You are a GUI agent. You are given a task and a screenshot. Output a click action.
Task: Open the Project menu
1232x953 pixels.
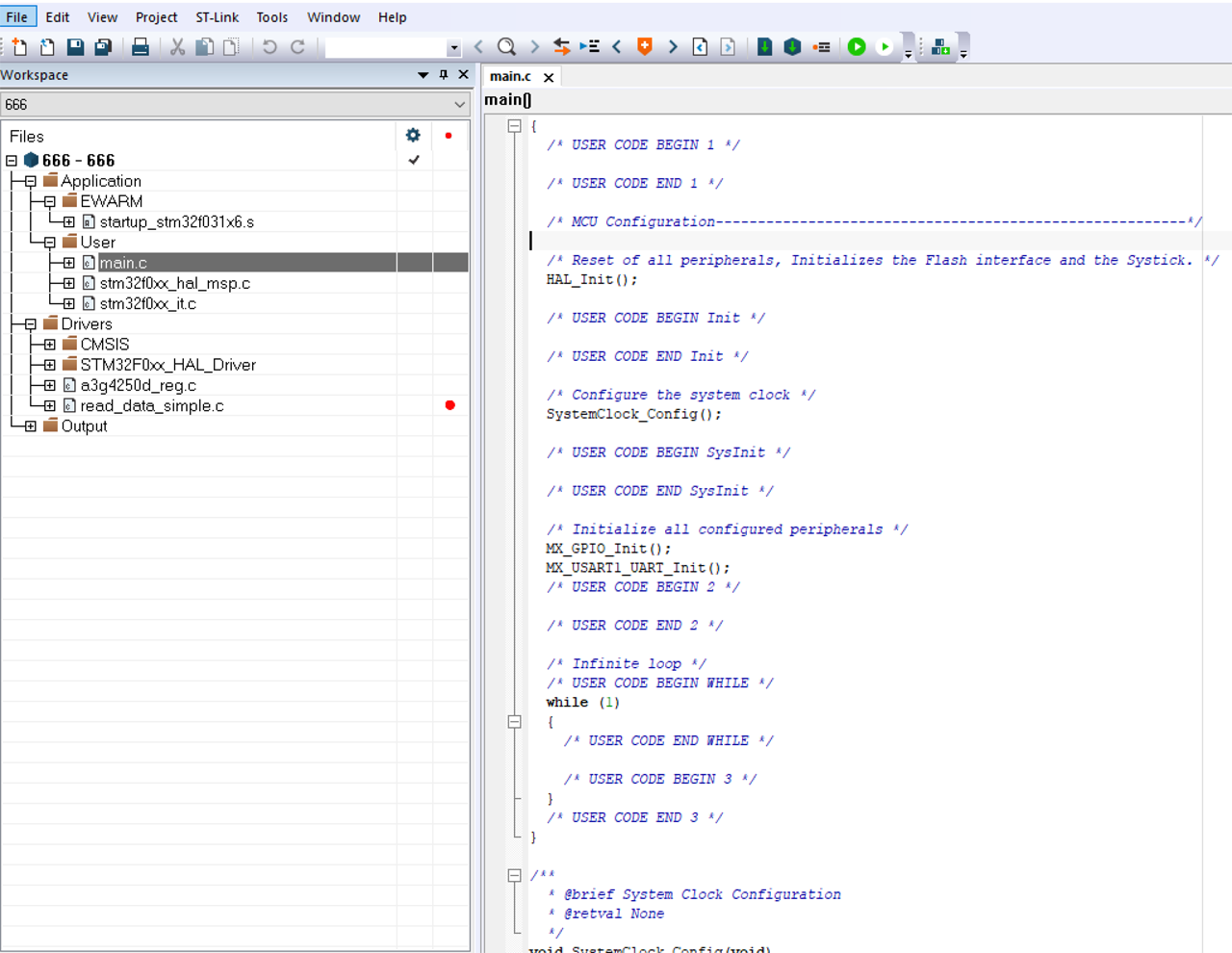pyautogui.click(x=157, y=17)
